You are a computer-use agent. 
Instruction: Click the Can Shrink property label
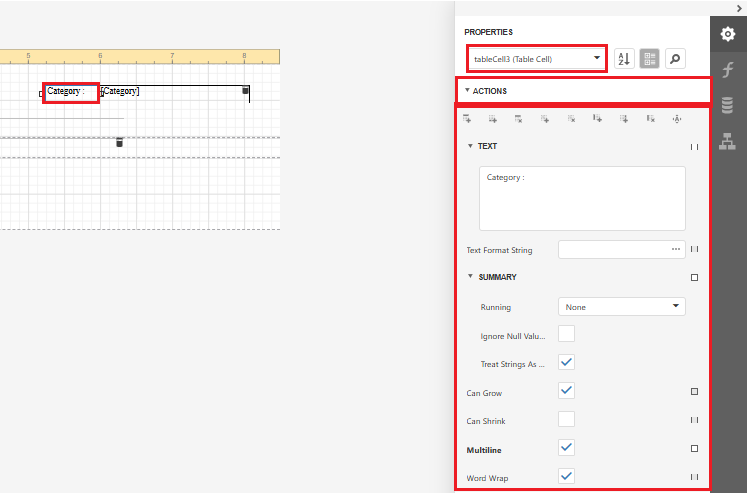[486, 421]
